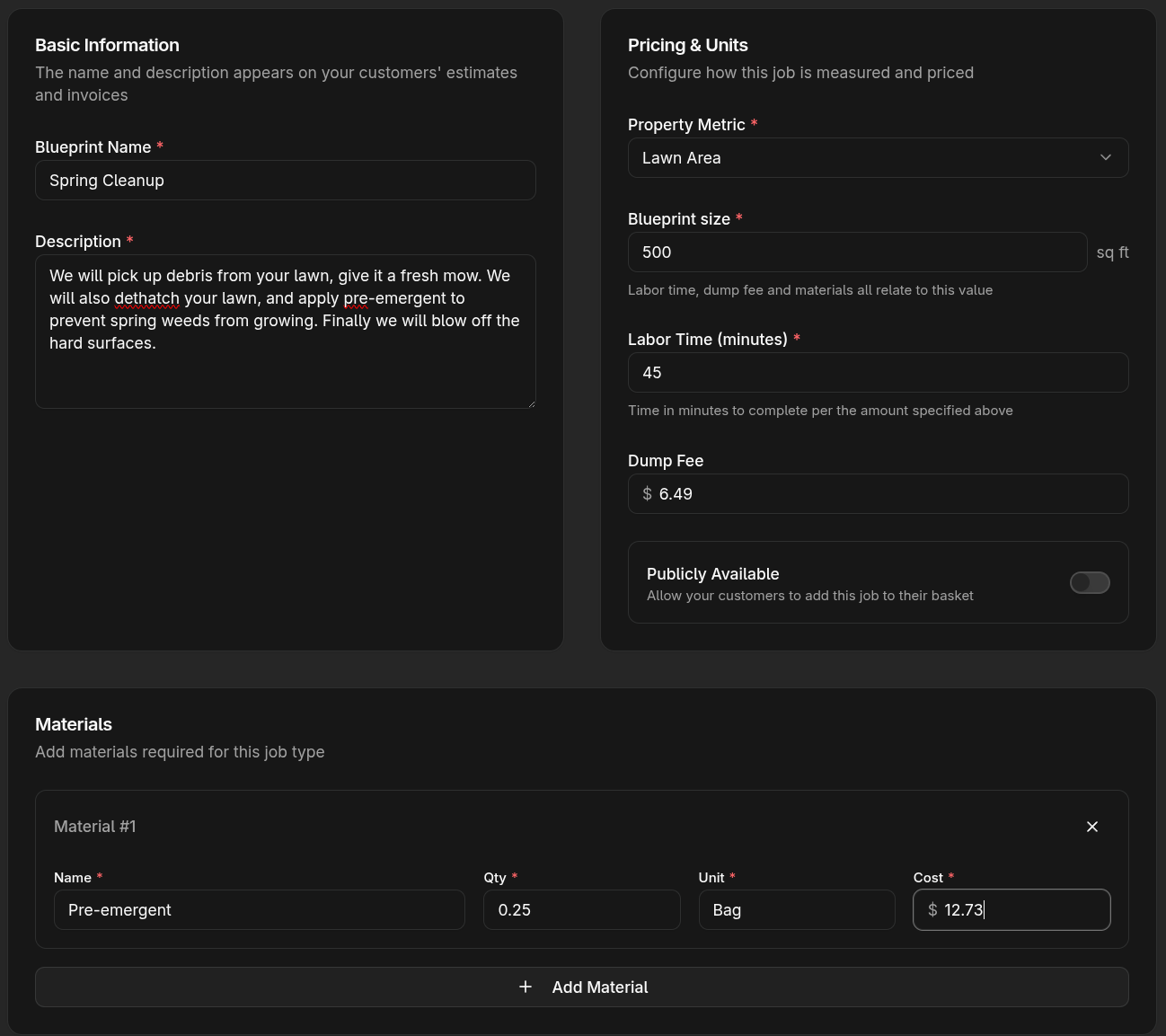Click the plus icon beside Add Material

(x=526, y=987)
